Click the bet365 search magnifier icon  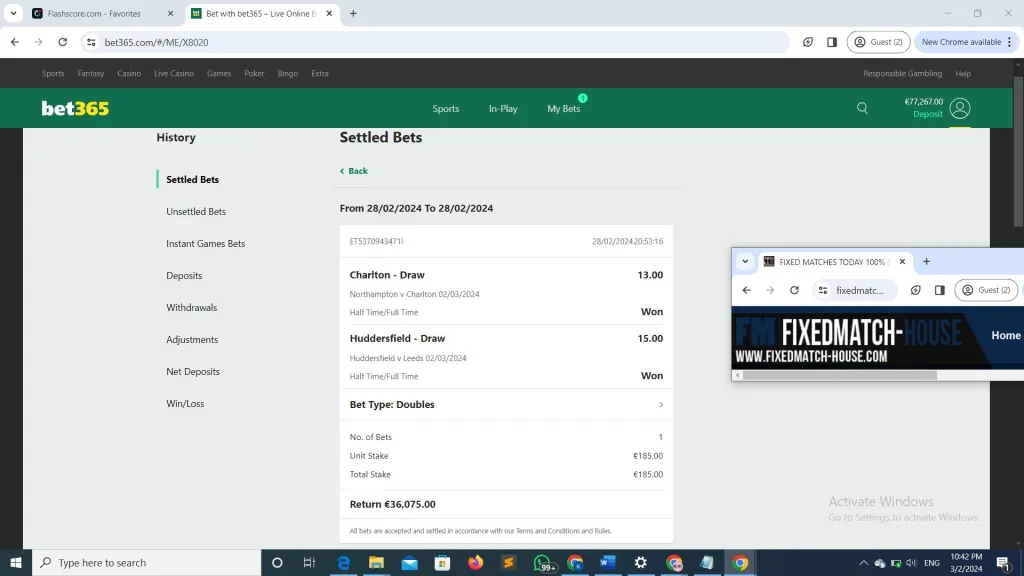click(x=862, y=108)
